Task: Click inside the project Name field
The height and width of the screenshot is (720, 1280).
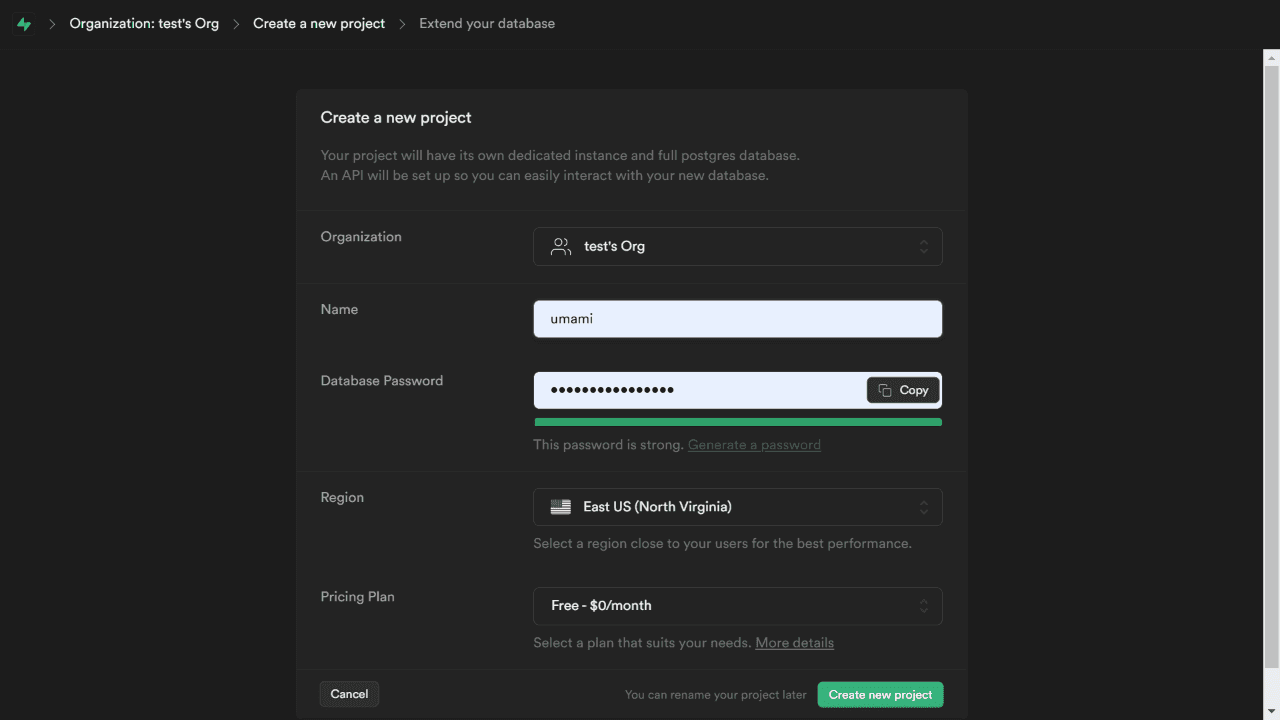Action: [737, 318]
